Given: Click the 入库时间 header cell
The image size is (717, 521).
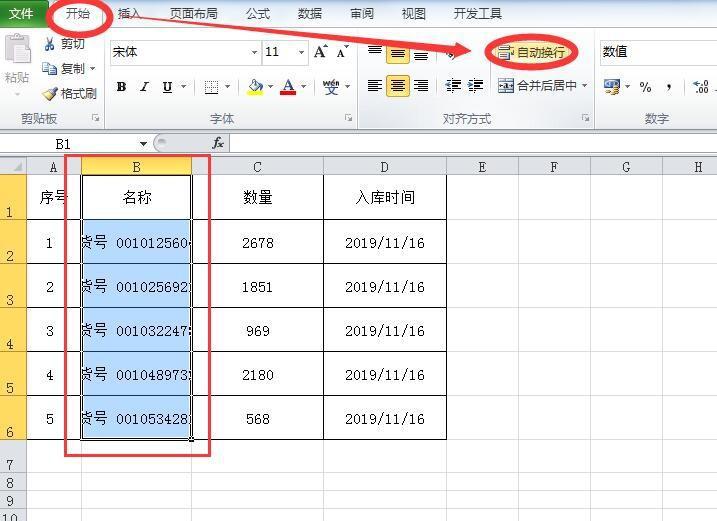Looking at the screenshot, I should (385, 198).
